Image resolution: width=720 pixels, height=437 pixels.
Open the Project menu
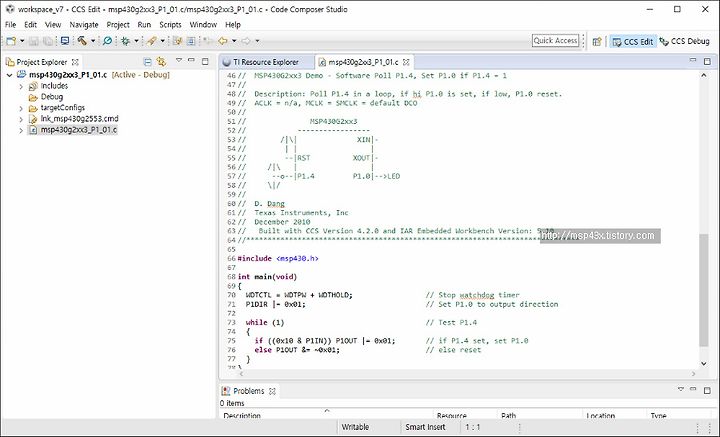[118, 25]
